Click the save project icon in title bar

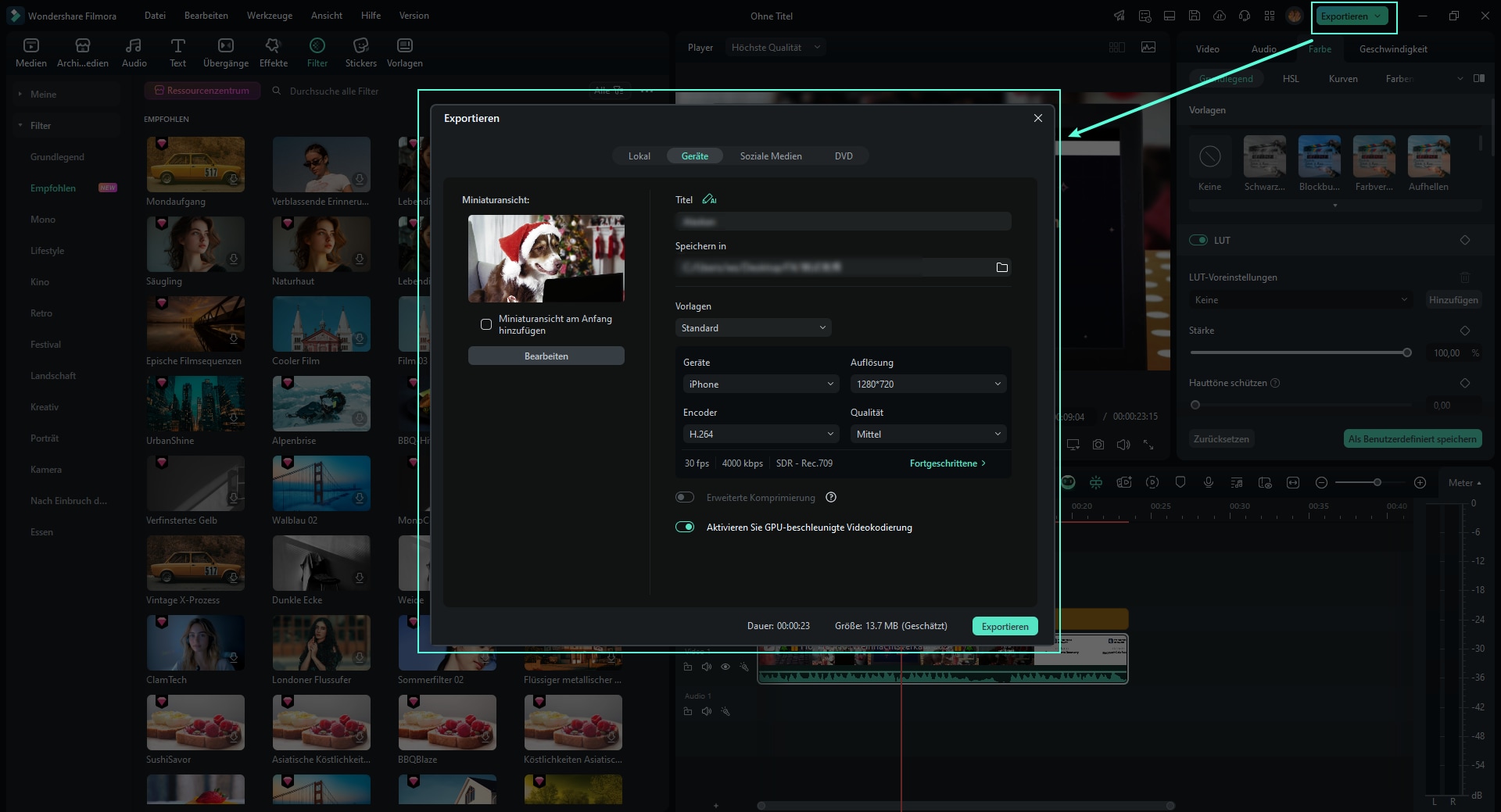(x=1195, y=16)
